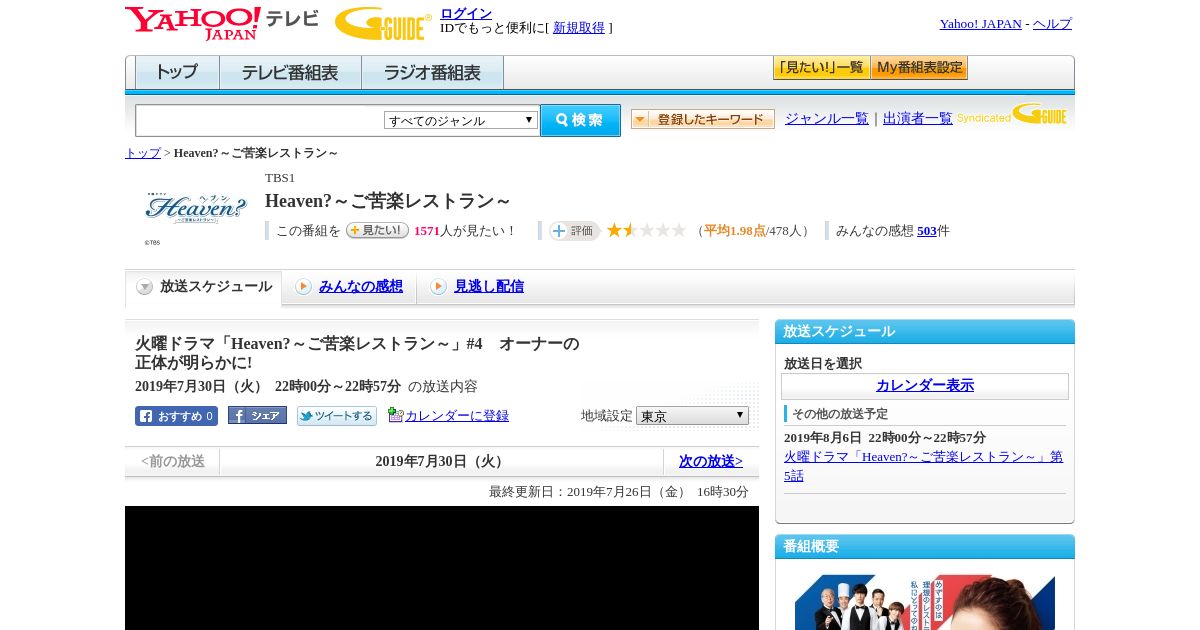Click the black video player area
1200x630 pixels.
(x=442, y=568)
